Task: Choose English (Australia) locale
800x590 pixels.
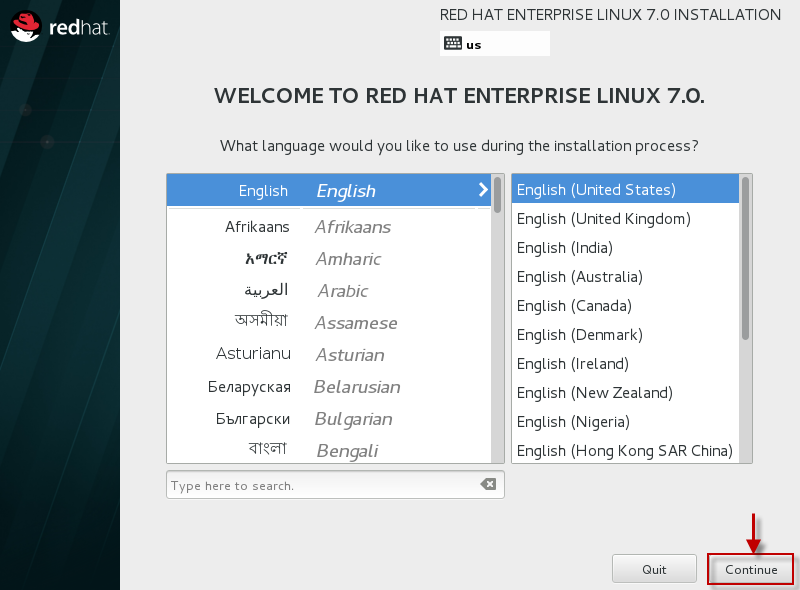Action: click(x=625, y=277)
